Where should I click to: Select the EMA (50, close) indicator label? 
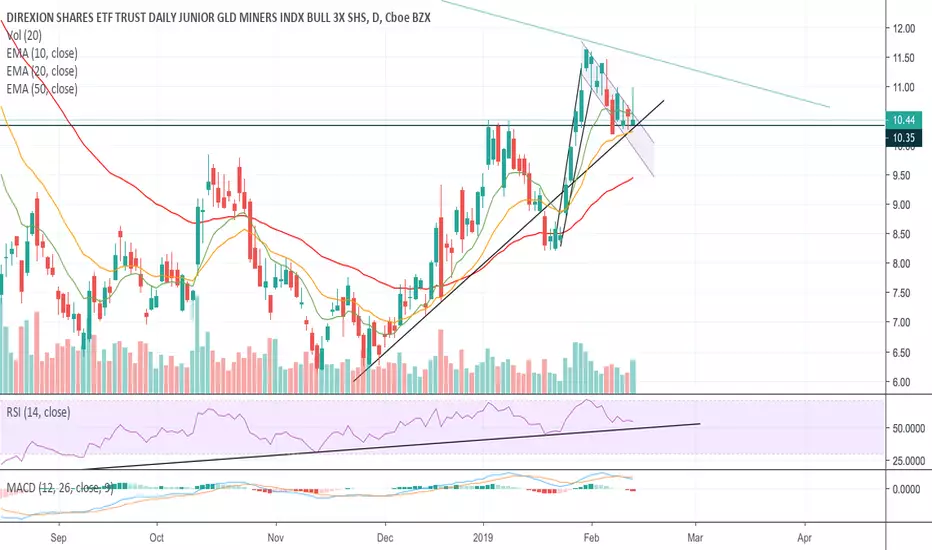[x=42, y=89]
